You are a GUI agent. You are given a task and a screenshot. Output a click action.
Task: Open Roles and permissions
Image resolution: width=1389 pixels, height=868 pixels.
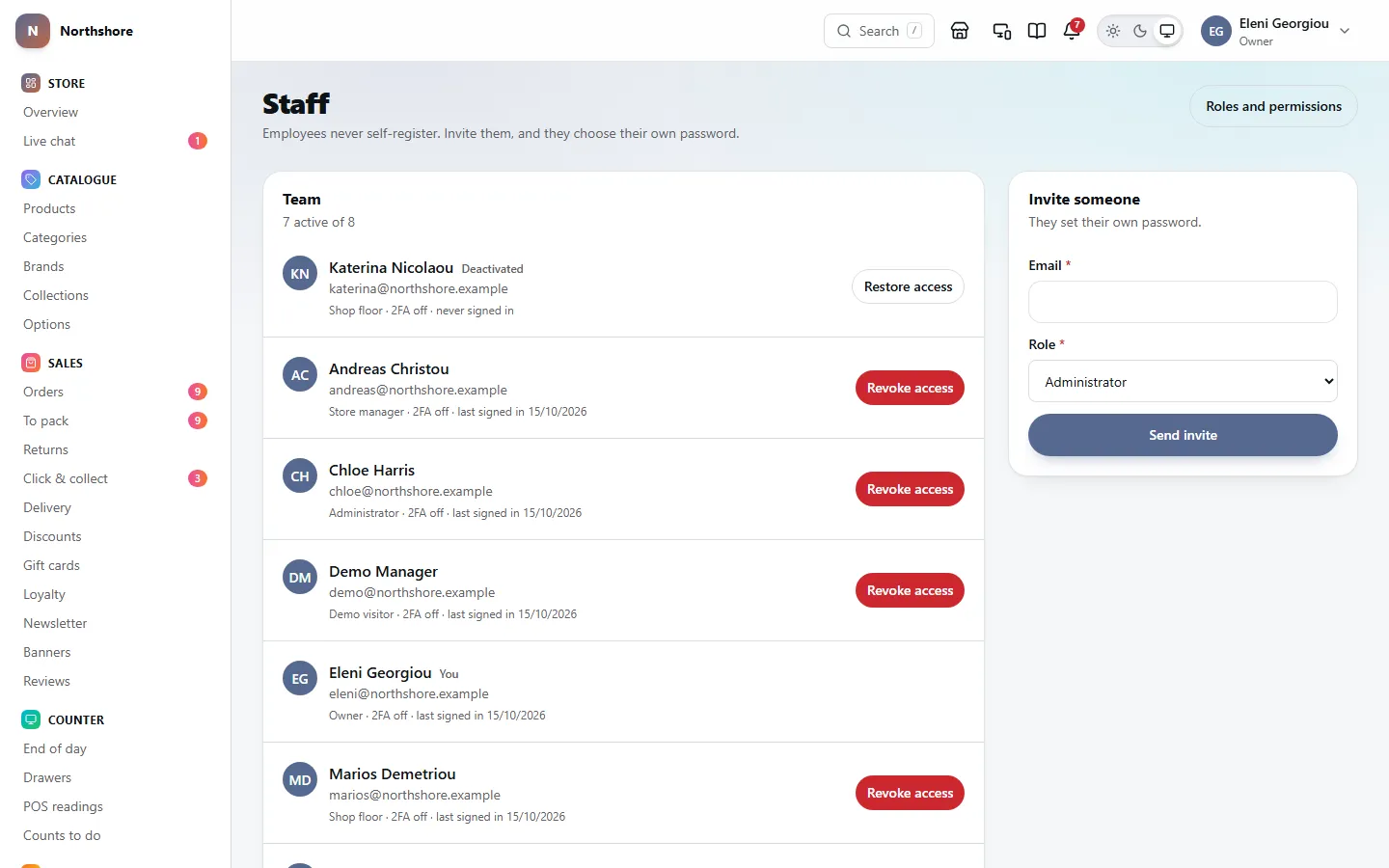click(x=1273, y=106)
